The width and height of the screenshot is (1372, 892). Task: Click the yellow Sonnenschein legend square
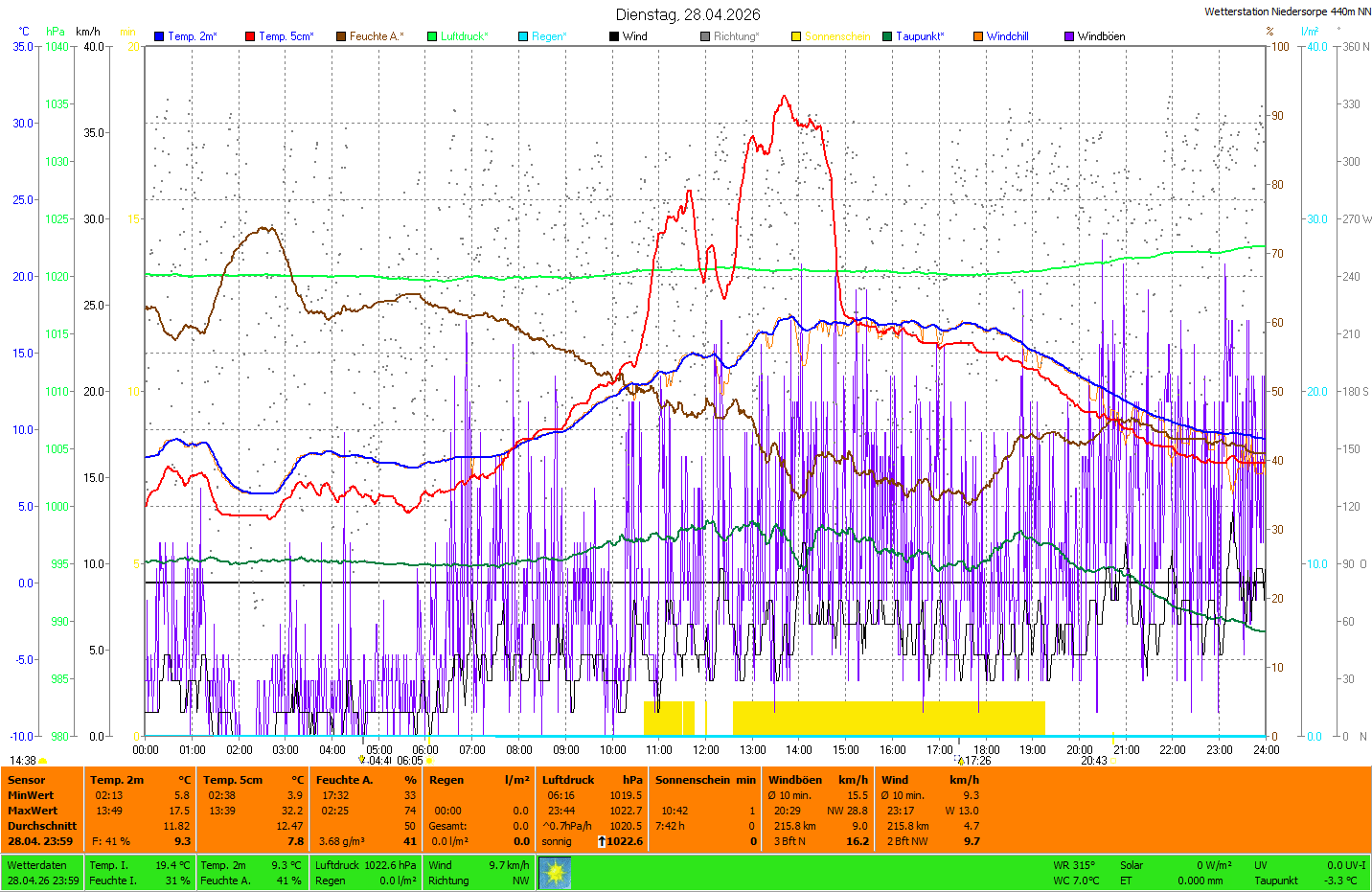click(796, 36)
